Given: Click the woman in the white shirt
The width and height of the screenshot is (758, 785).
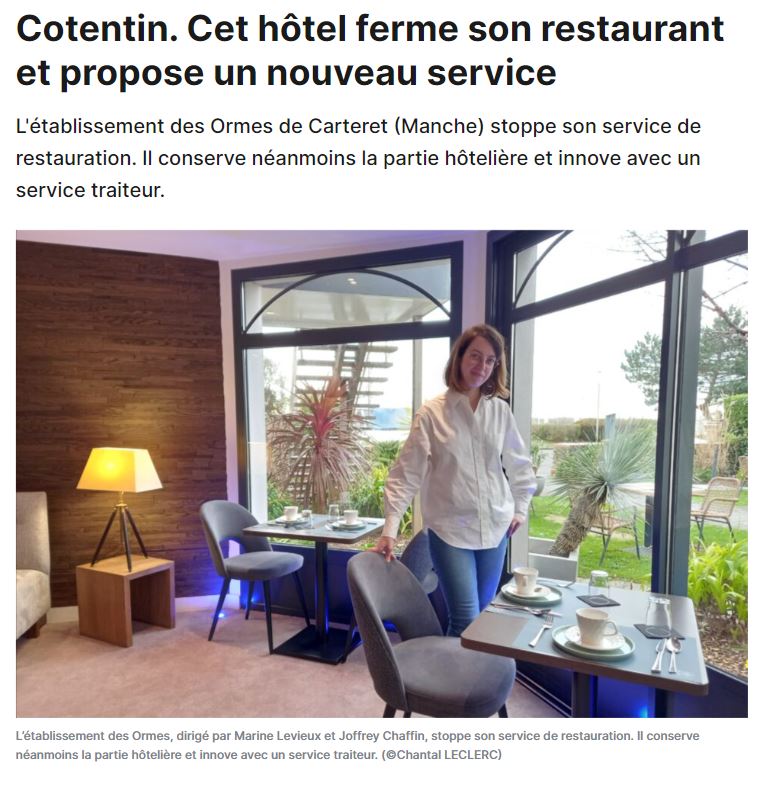Looking at the screenshot, I should 461,476.
